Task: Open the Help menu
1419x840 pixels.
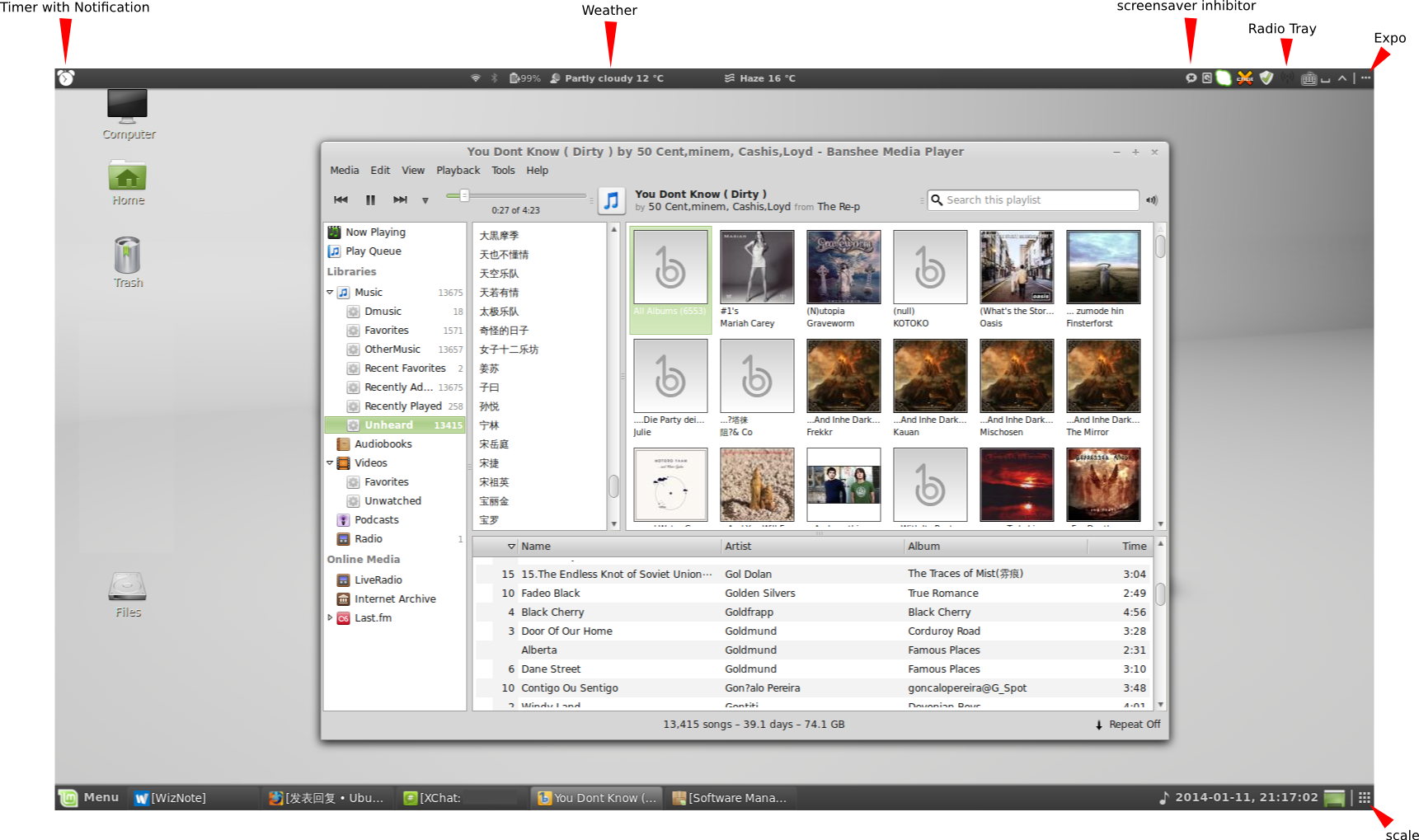Action: point(537,171)
